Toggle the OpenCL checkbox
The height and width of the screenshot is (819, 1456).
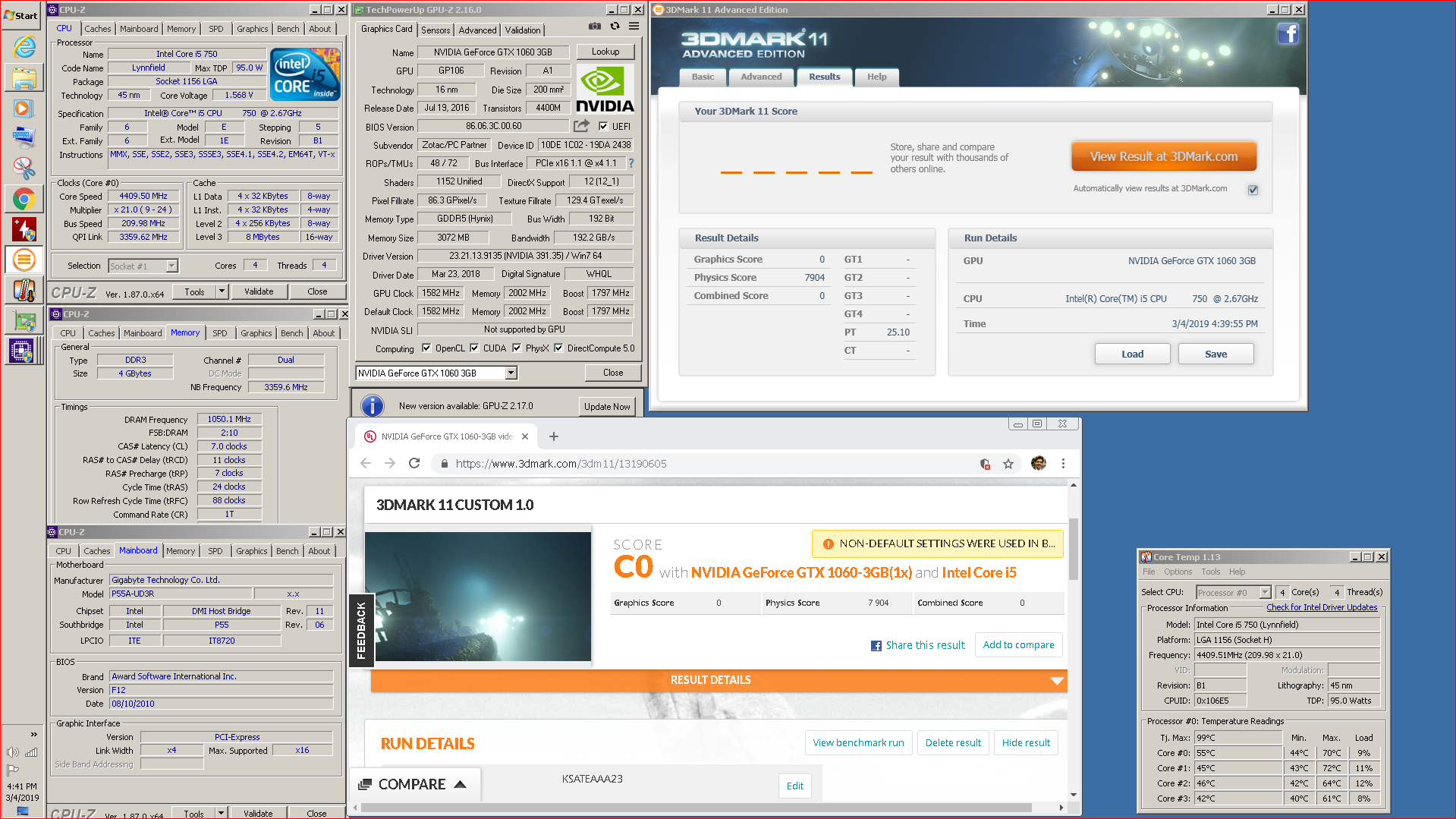[426, 348]
